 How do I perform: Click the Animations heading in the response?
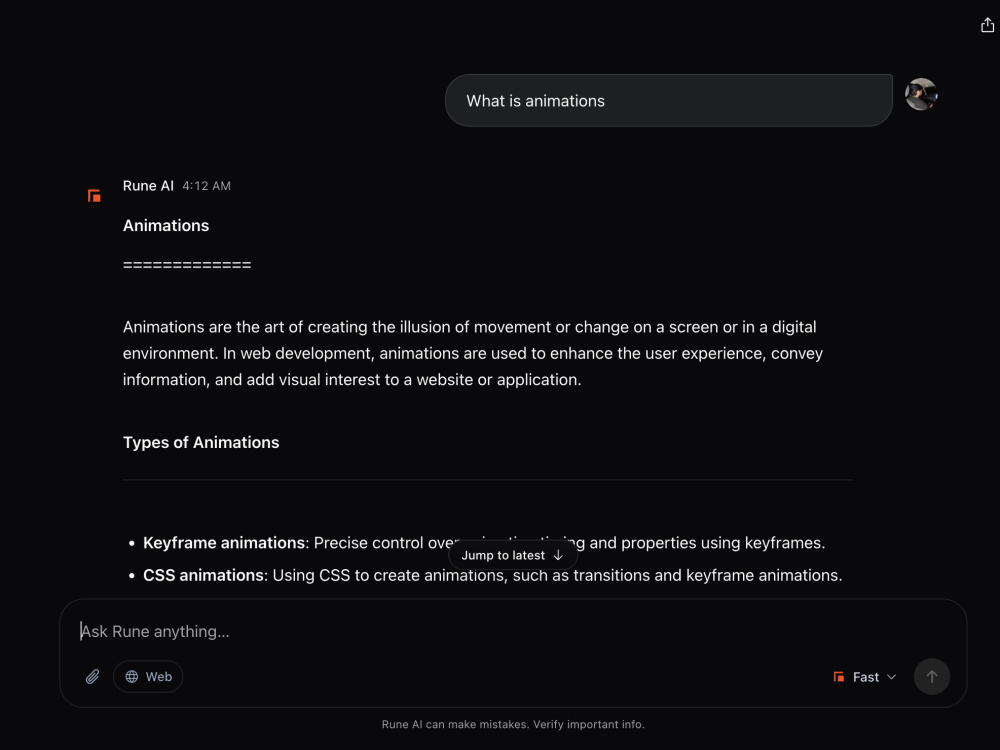166,226
